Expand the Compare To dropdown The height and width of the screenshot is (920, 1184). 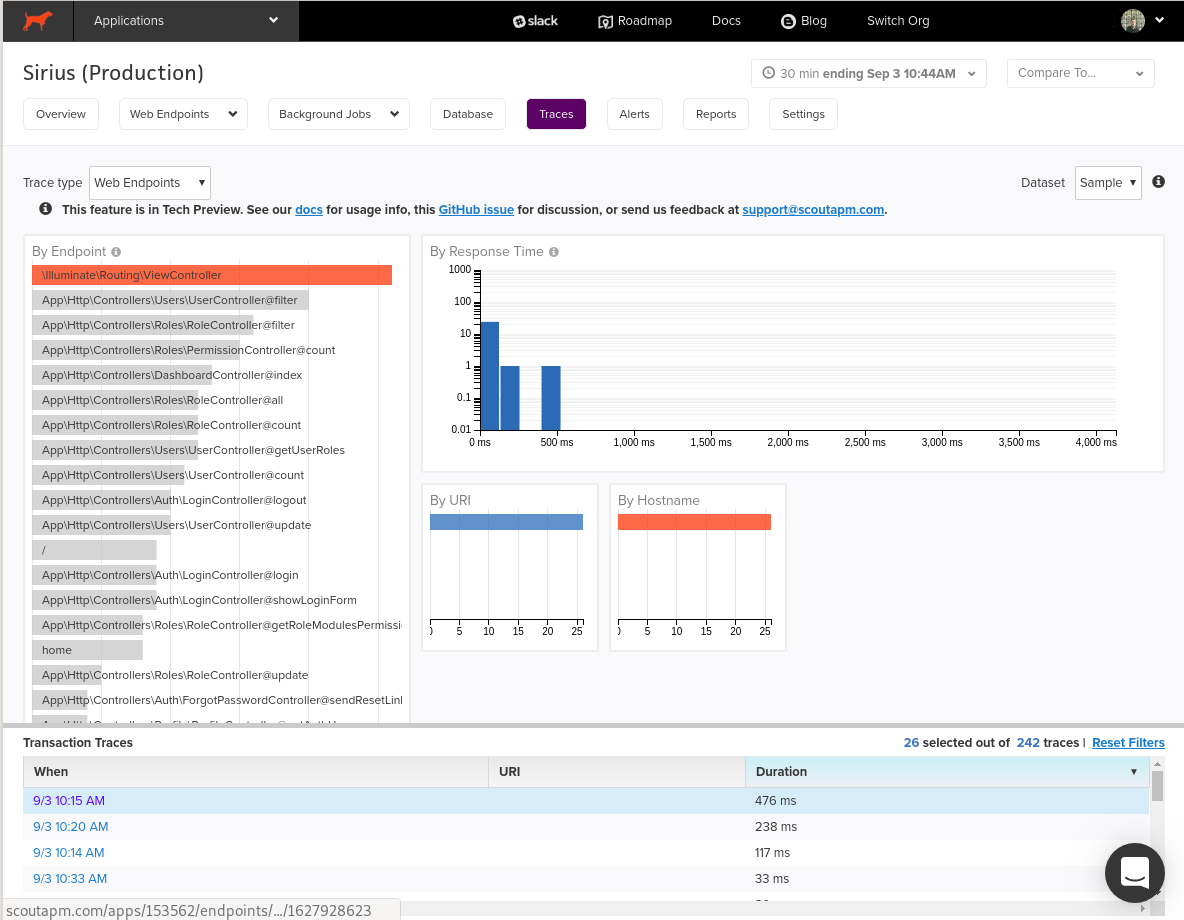(1080, 73)
